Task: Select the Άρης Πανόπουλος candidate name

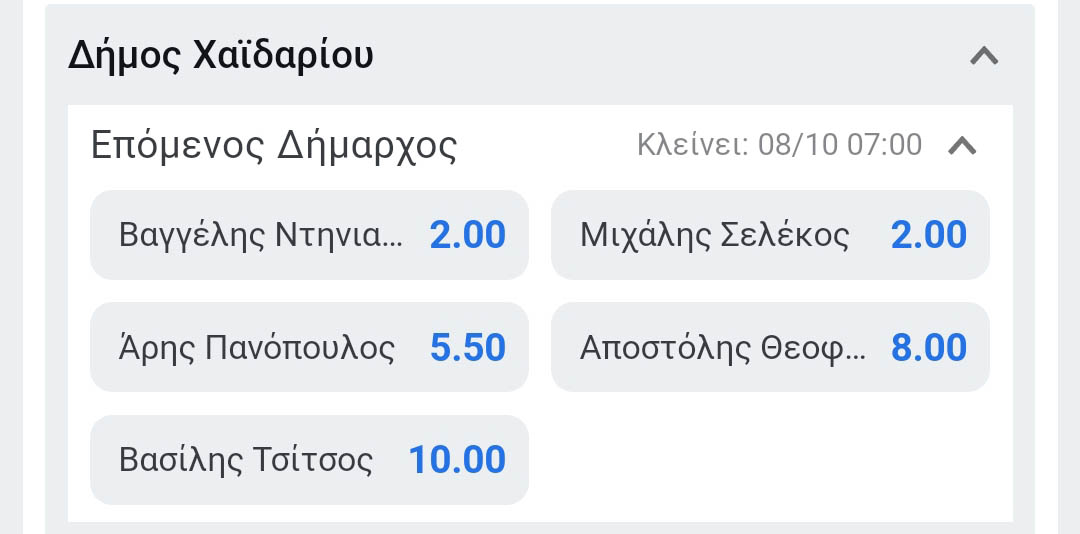Action: (x=257, y=348)
